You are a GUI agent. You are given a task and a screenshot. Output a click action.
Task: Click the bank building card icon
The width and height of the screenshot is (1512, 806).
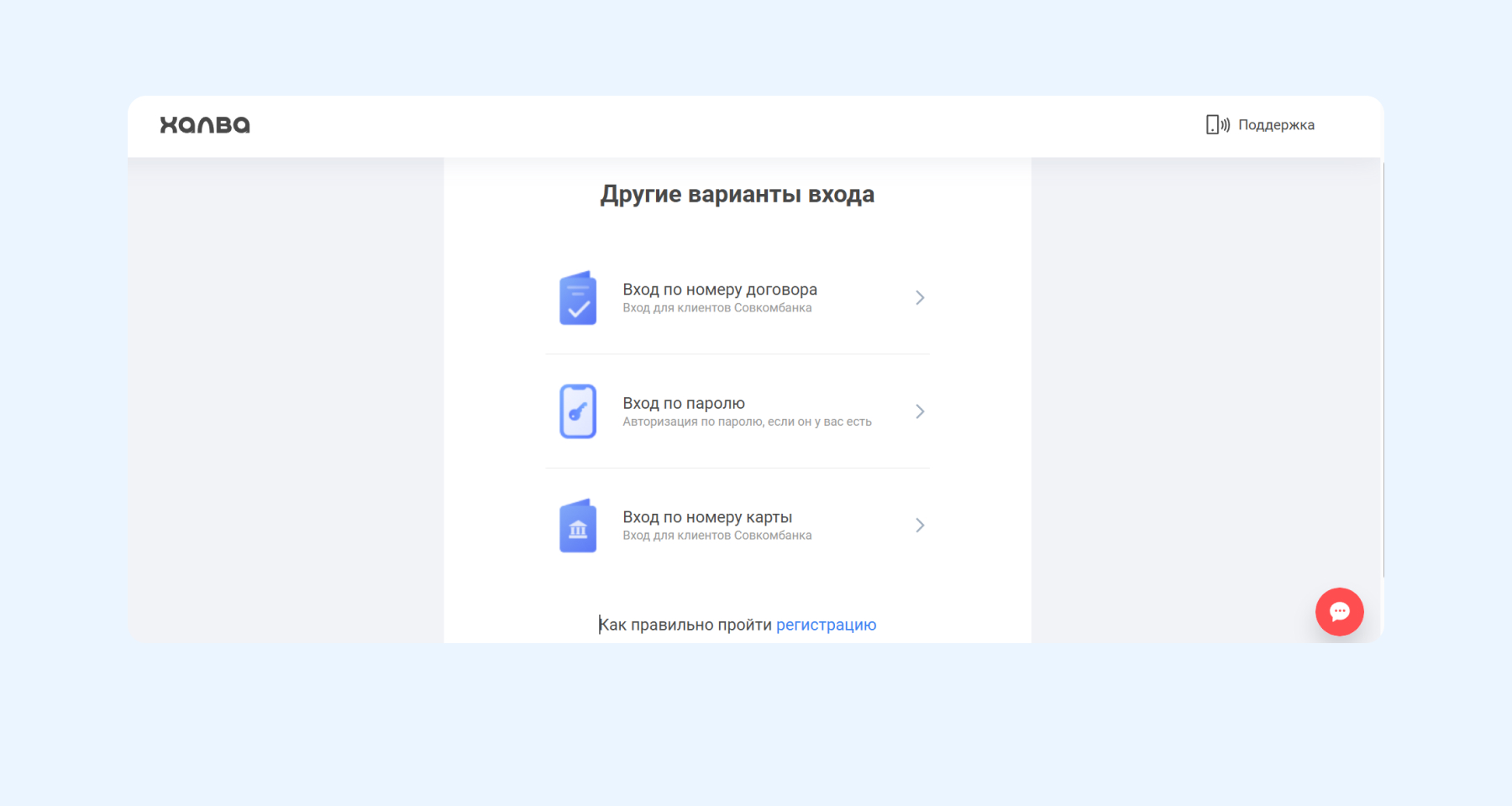tap(578, 526)
